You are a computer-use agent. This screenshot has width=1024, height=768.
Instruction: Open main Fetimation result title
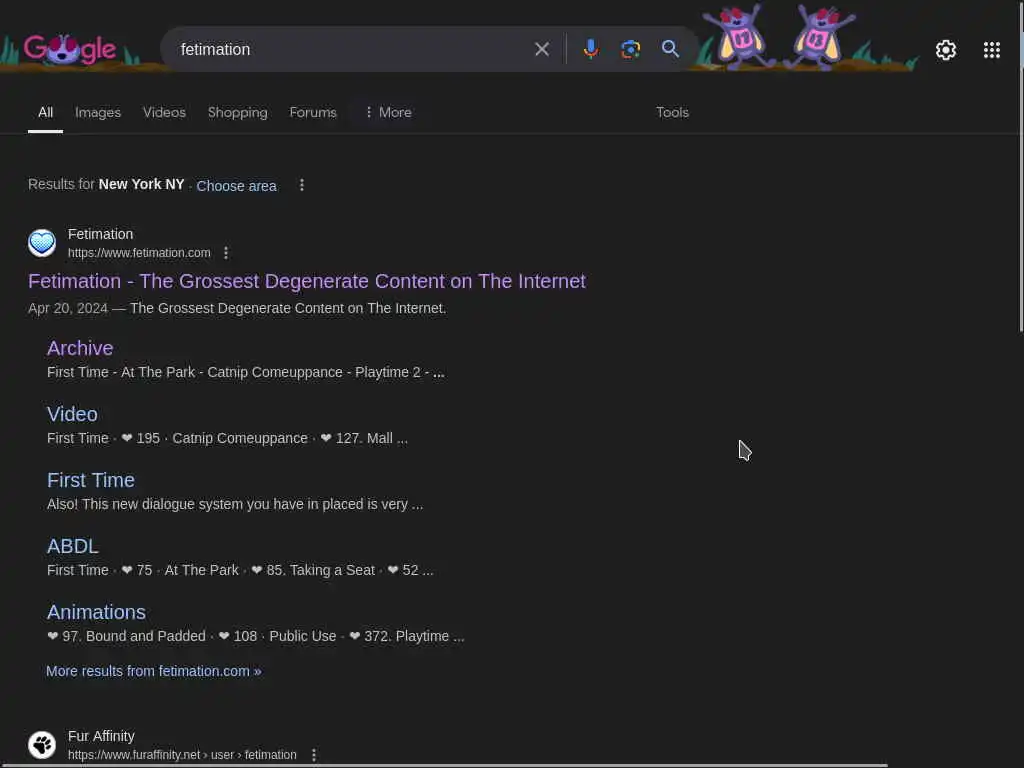click(307, 281)
